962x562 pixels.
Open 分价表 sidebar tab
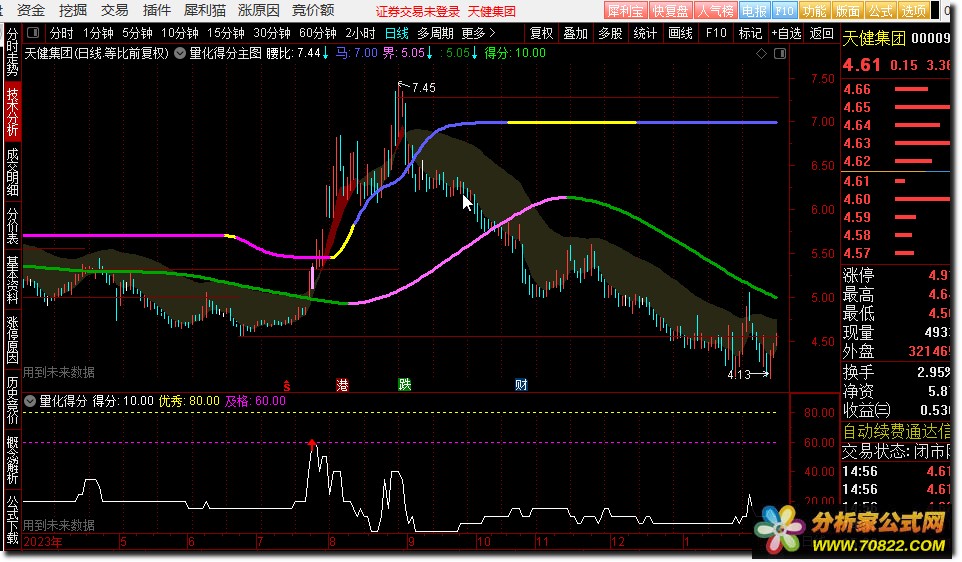coord(12,225)
